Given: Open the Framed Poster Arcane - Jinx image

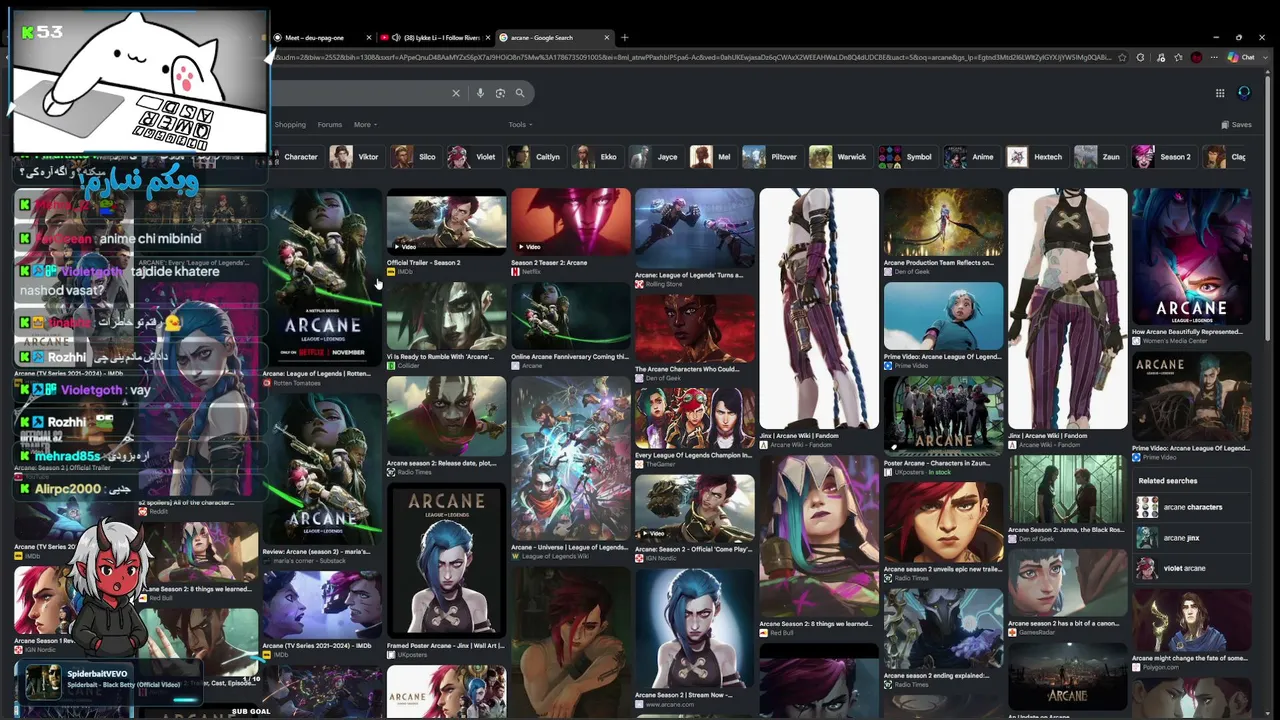Looking at the screenshot, I should coord(446,560).
